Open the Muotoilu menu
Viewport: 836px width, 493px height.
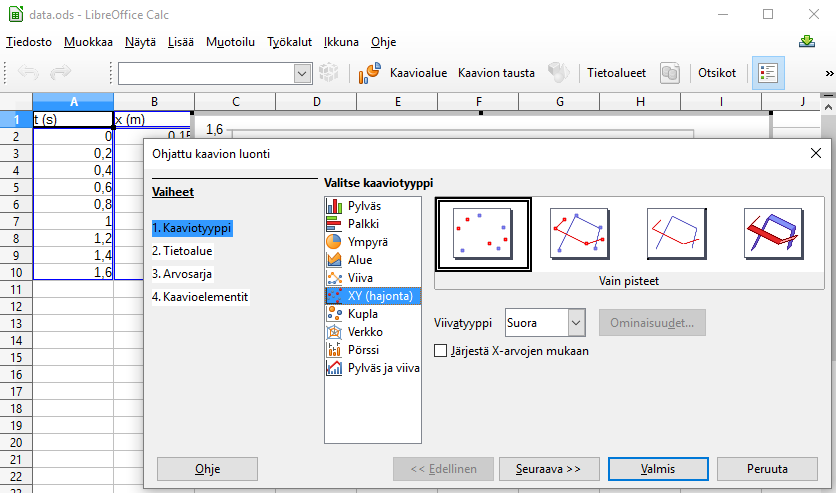coord(230,42)
